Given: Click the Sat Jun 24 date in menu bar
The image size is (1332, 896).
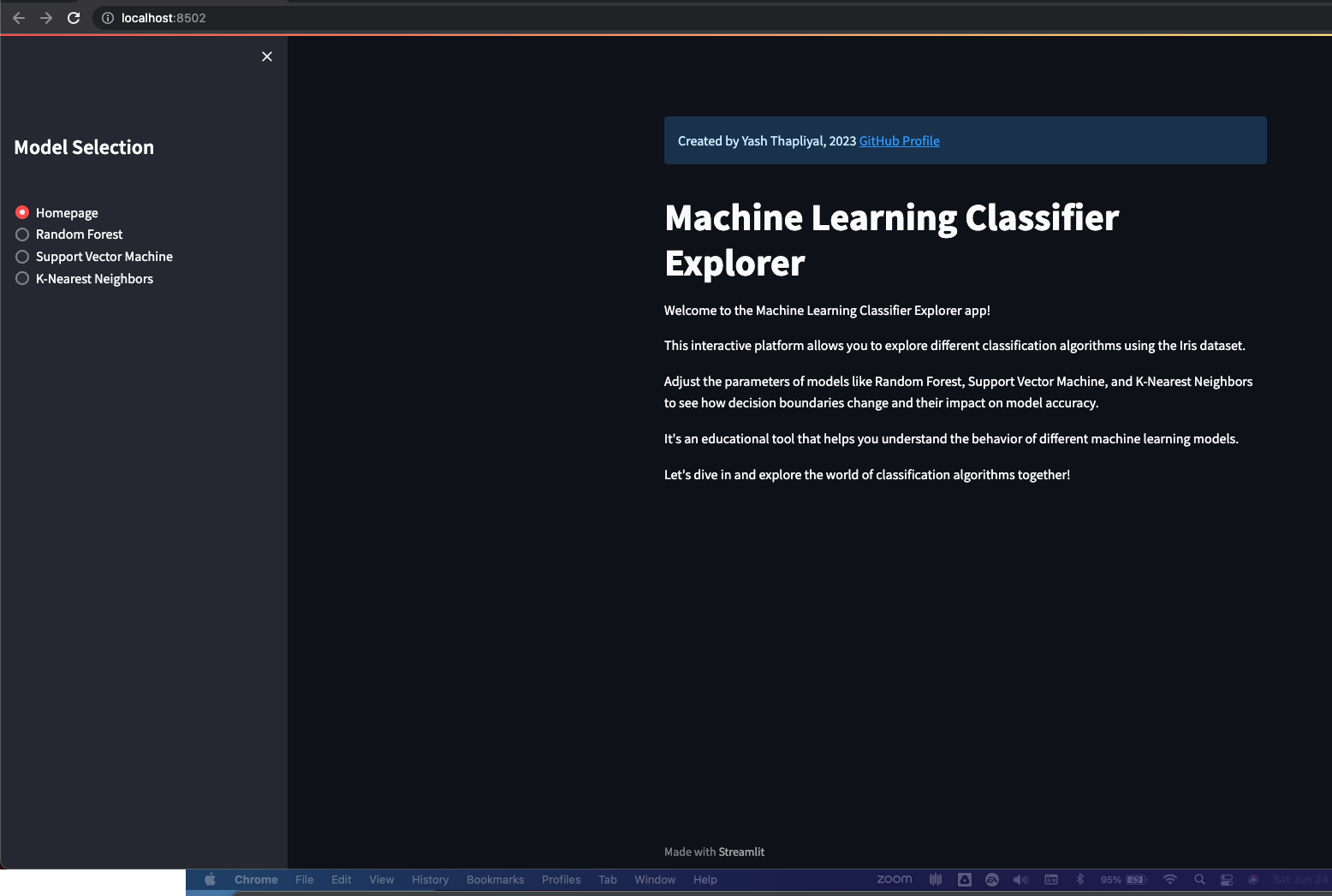Looking at the screenshot, I should coord(1301,880).
